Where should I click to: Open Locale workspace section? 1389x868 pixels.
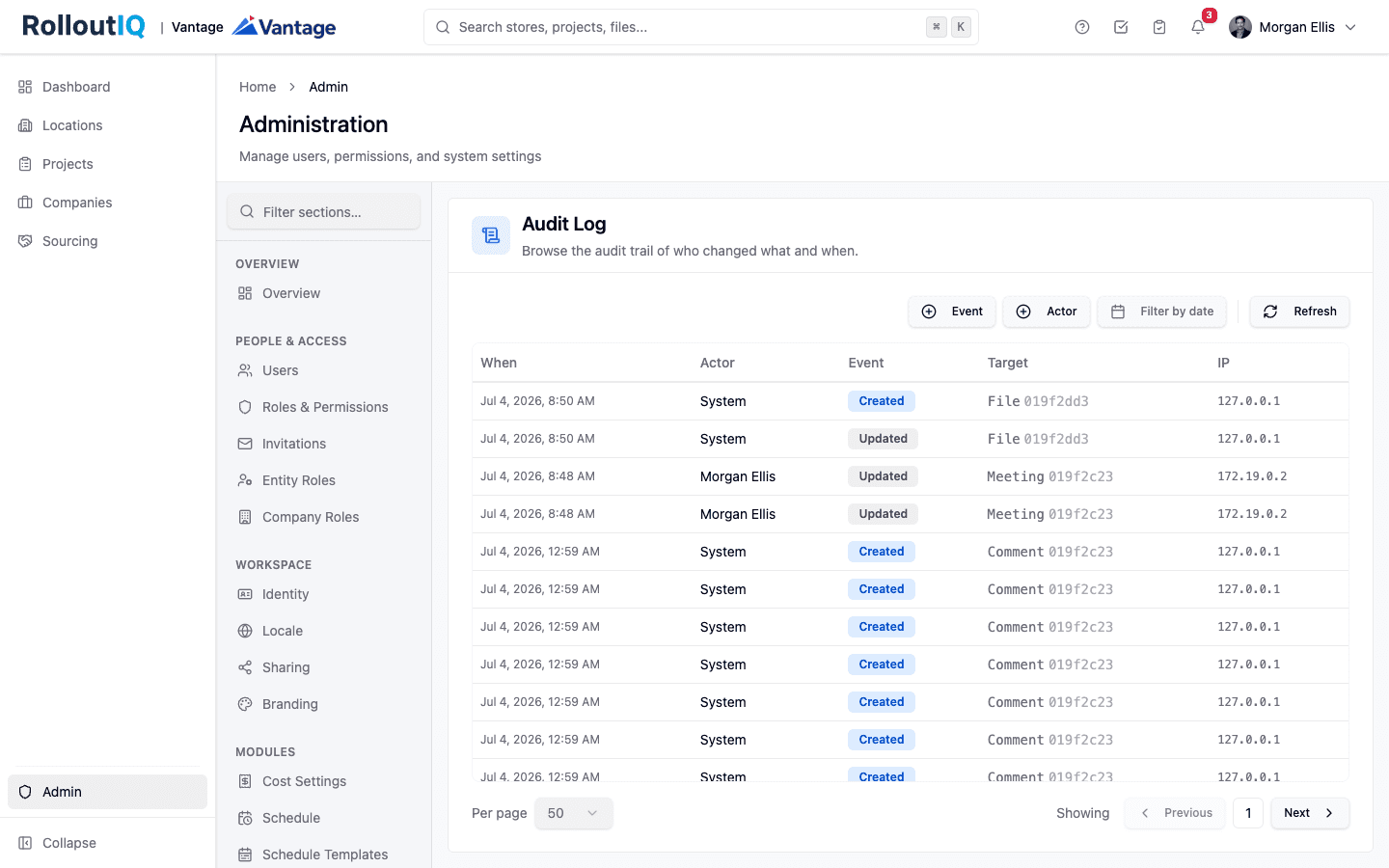324,631
